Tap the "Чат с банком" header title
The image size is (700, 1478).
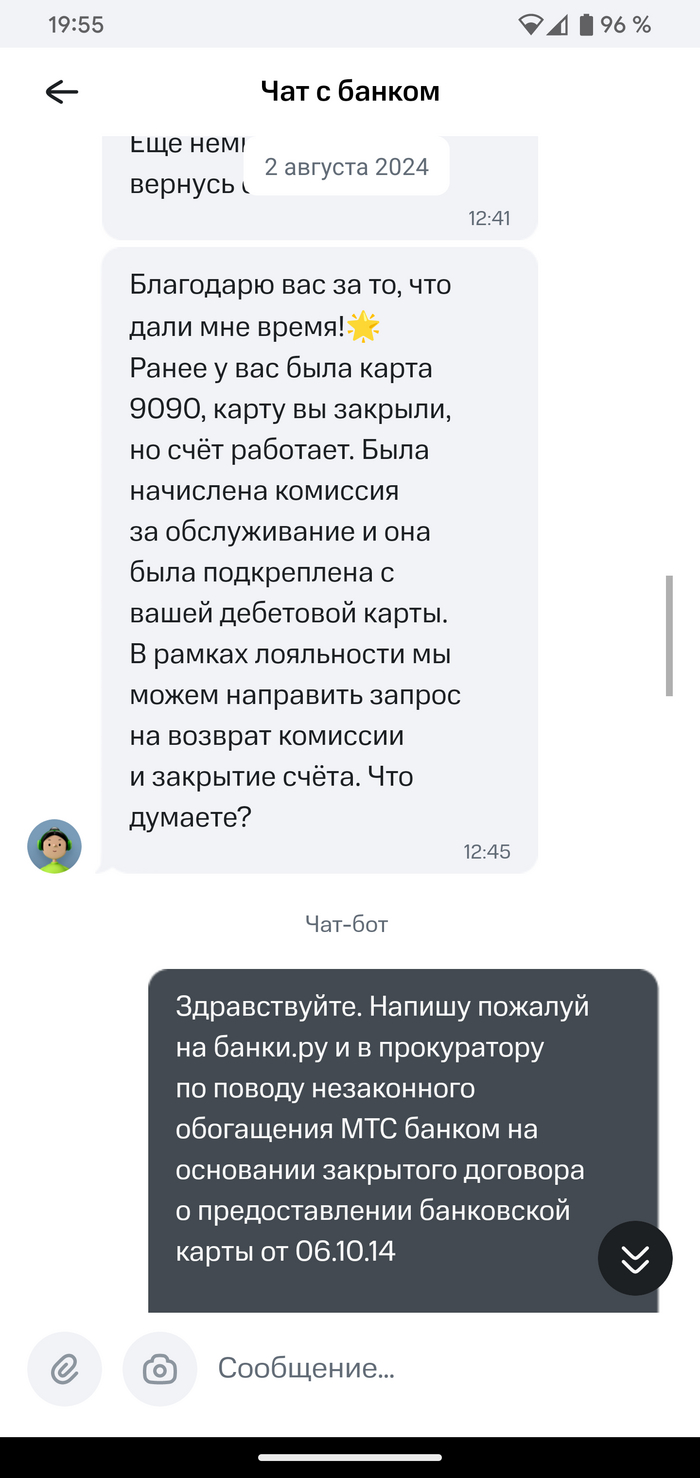[x=350, y=92]
